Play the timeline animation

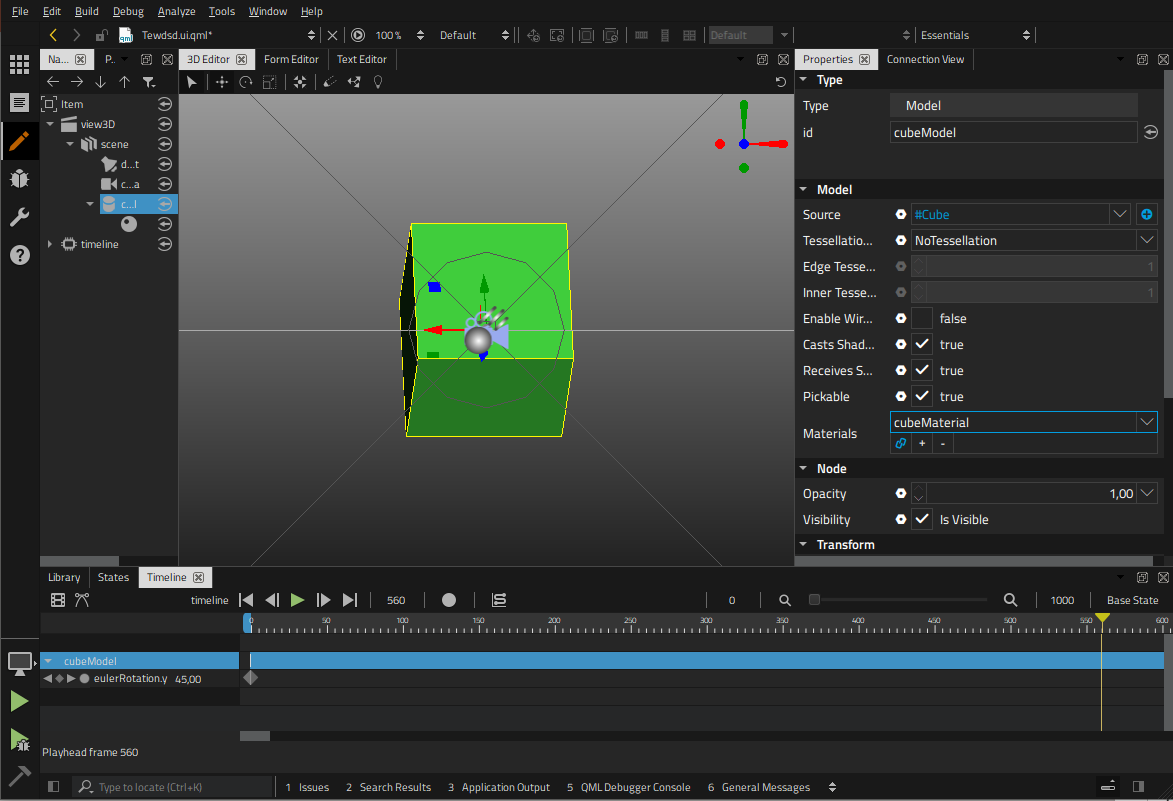tap(297, 600)
